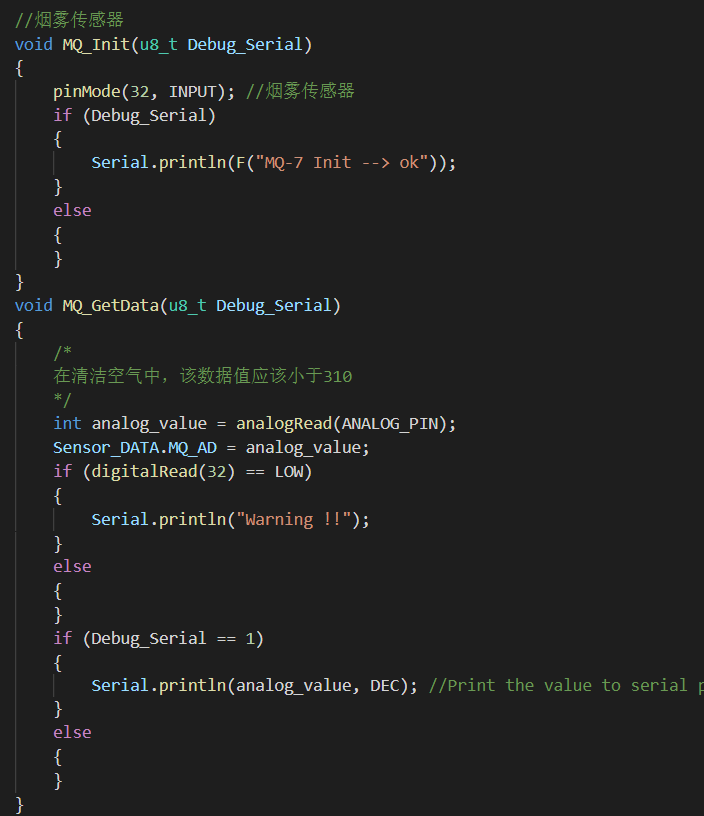Viewport: 704px width, 816px height.
Task: Click the void keyword before MQ_GetData
Action: coord(33,305)
